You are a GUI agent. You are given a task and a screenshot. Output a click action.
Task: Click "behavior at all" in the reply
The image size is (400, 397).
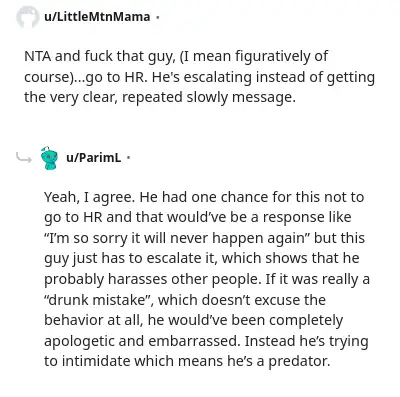[x=93, y=320]
